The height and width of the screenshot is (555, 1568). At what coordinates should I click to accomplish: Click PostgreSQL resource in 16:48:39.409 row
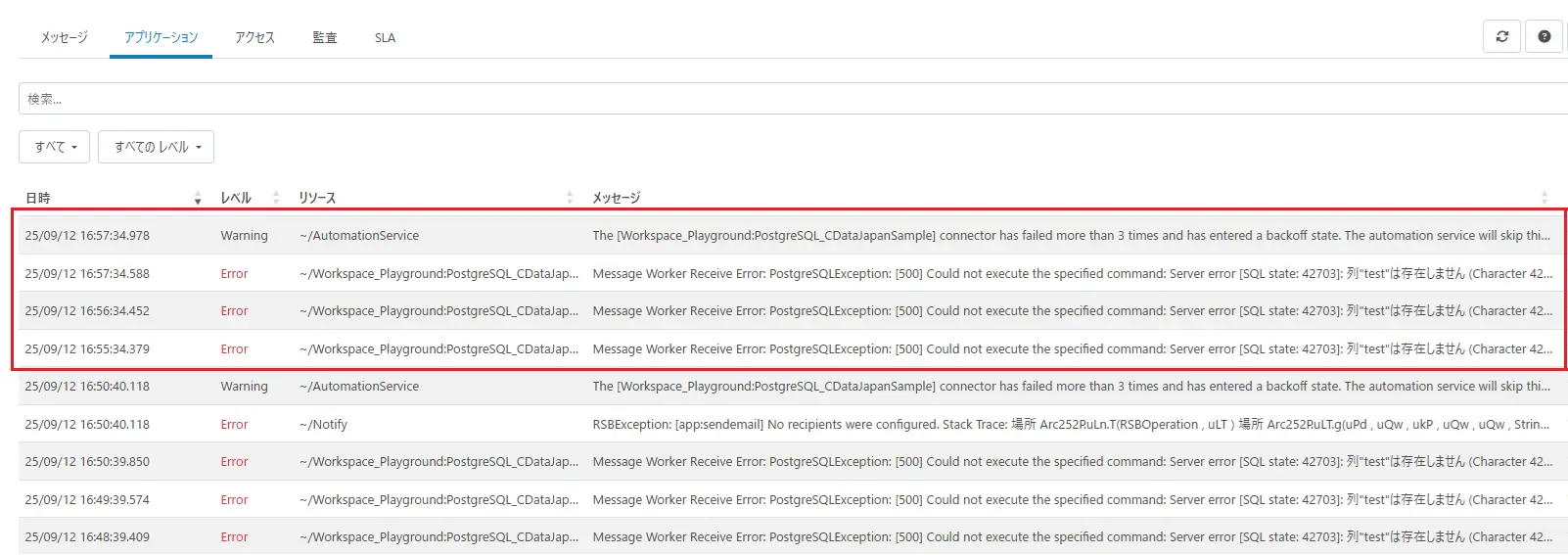tap(438, 537)
